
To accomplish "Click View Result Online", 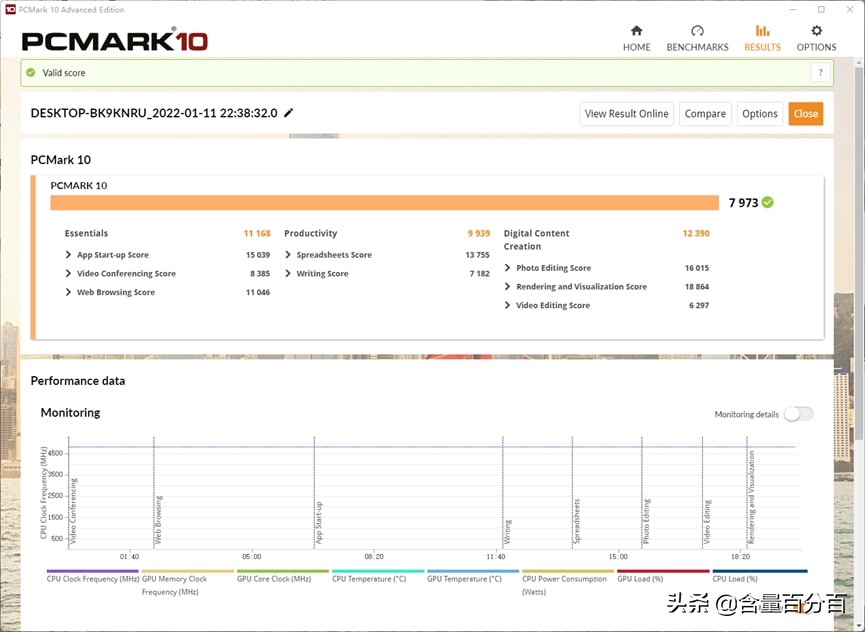I will [626, 113].
